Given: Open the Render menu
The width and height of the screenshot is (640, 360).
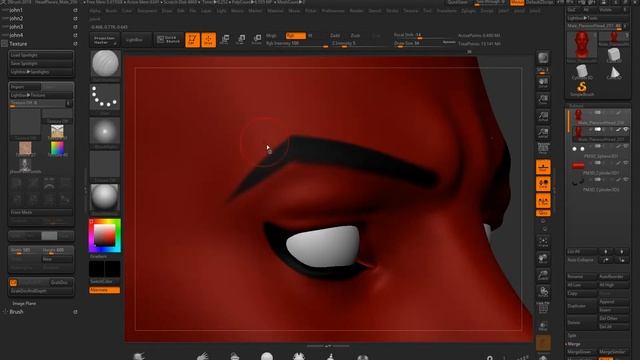Looking at the screenshot, I should [x=357, y=11].
